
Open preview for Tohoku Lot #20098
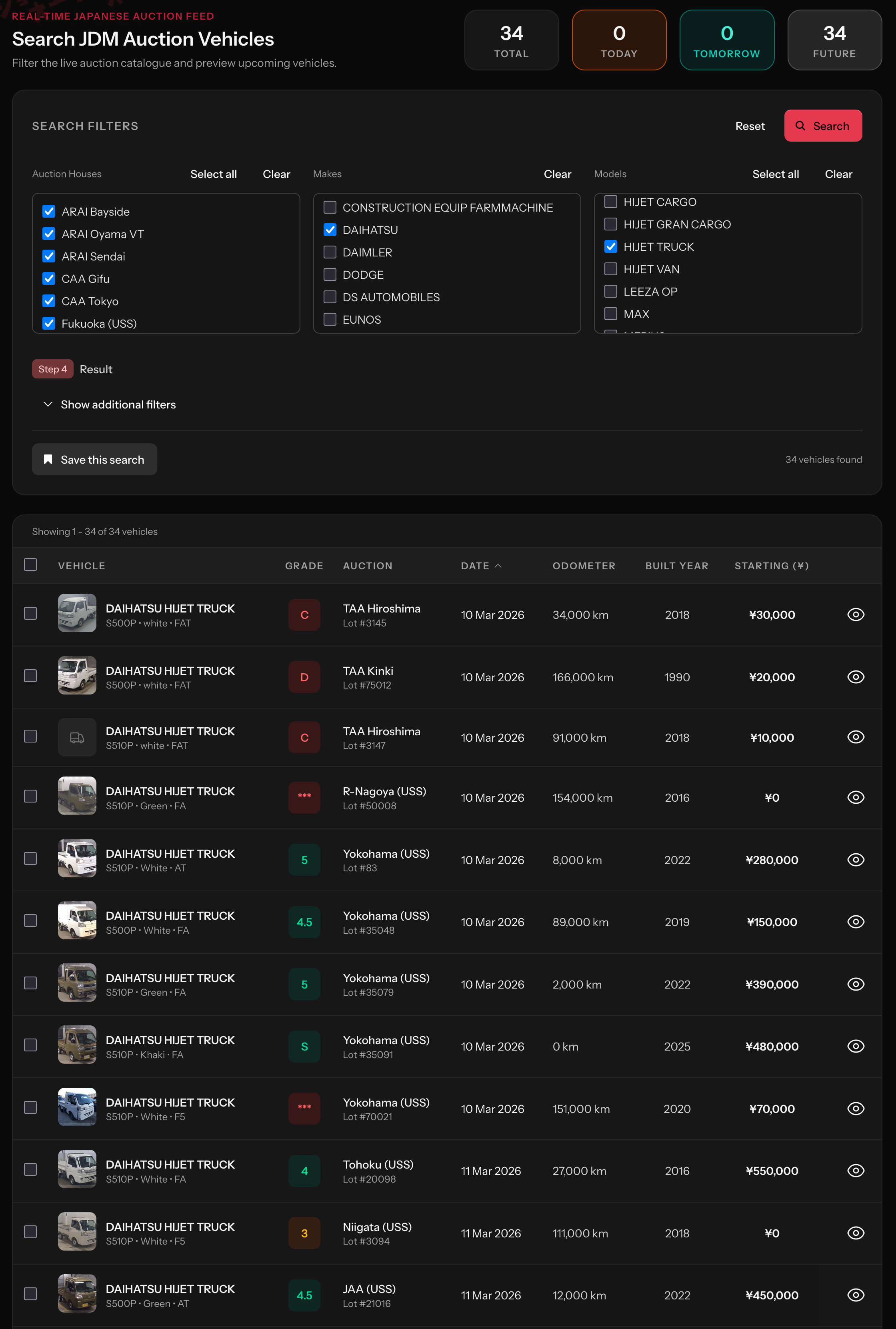(x=856, y=1171)
